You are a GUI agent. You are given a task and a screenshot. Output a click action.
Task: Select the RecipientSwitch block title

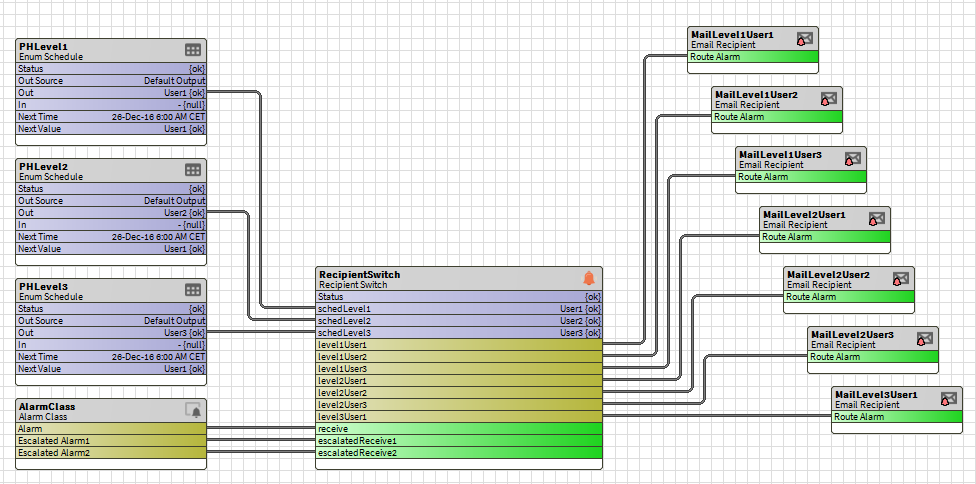point(359,274)
